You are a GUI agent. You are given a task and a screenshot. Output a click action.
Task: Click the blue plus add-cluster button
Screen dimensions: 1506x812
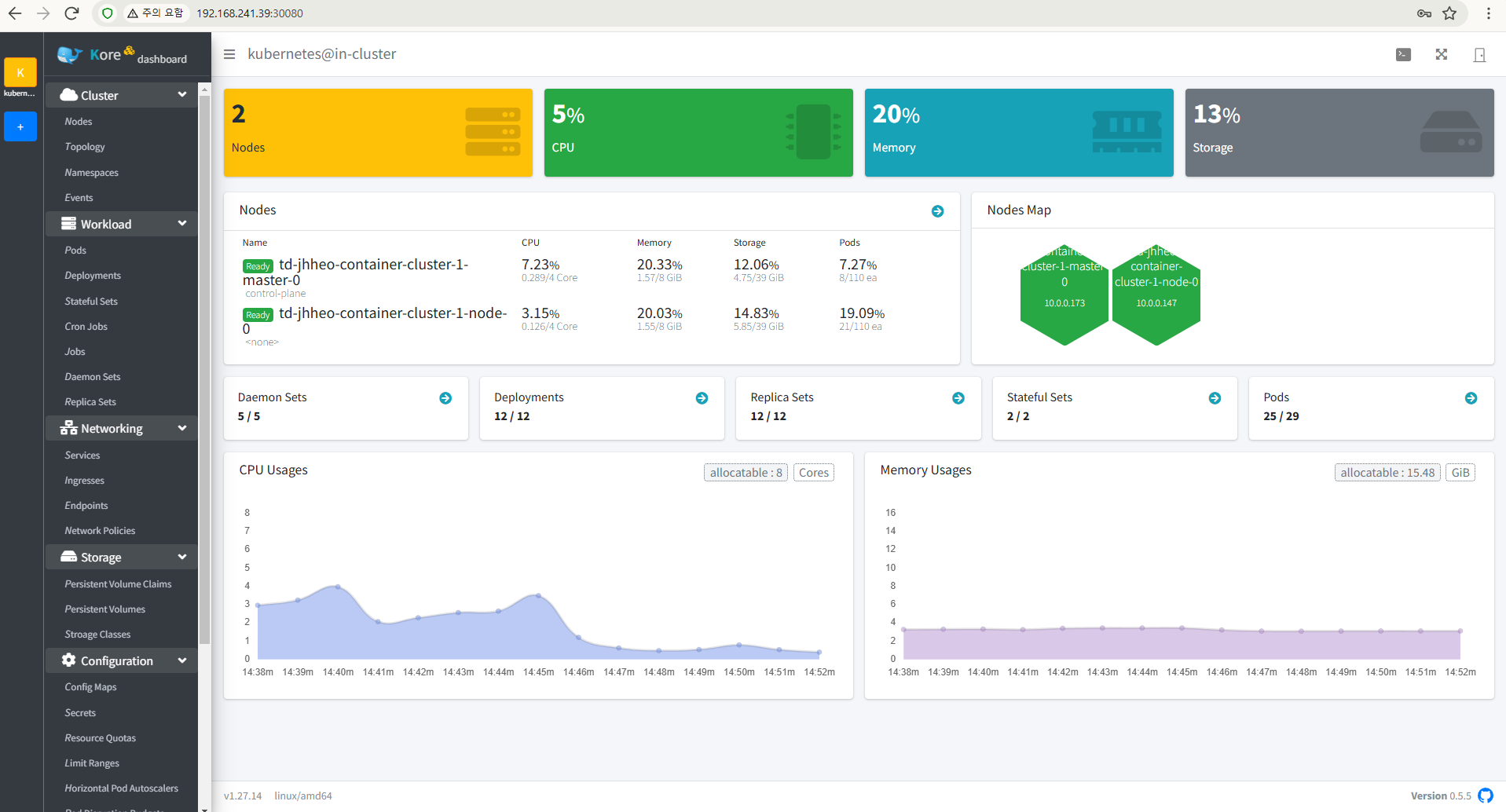(20, 126)
